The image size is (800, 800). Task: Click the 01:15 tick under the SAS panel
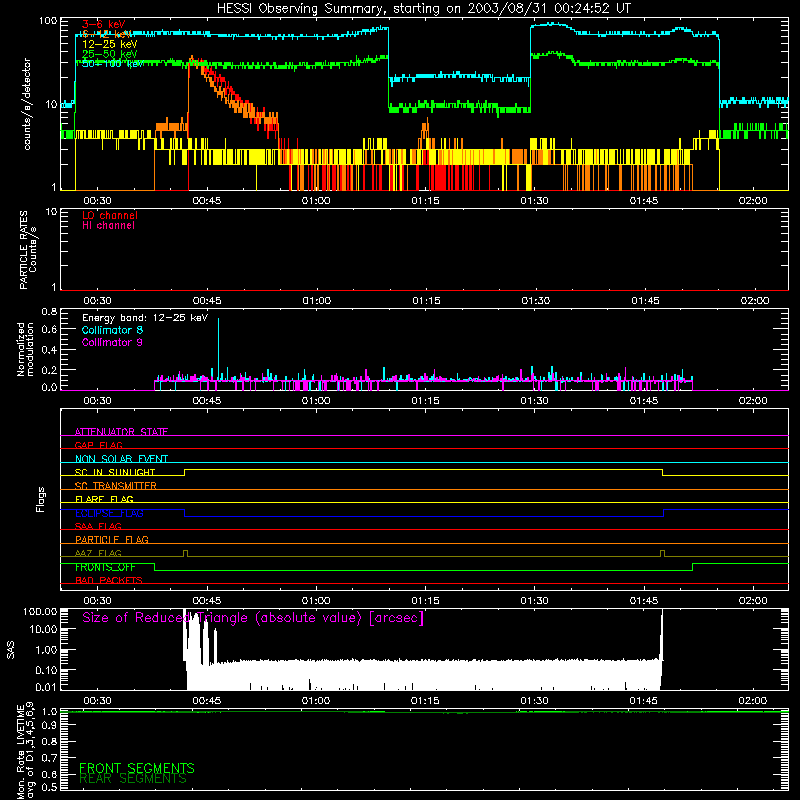[x=425, y=701]
